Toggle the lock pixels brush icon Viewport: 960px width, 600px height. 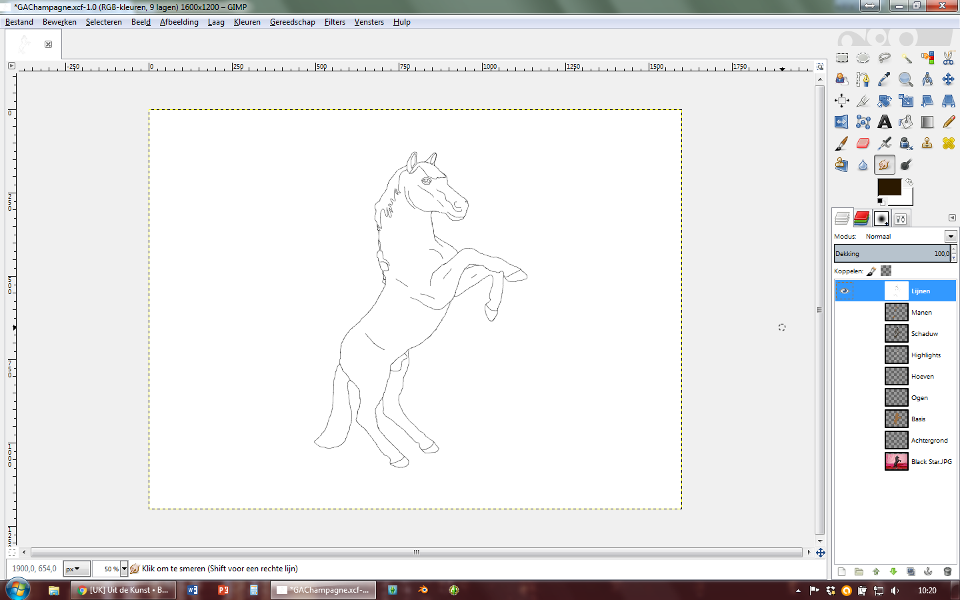click(871, 271)
